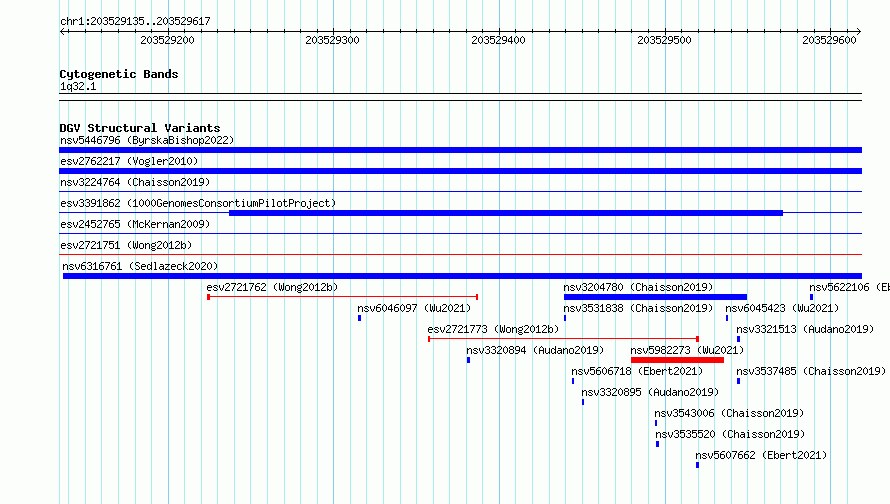This screenshot has height=504, width=890.
Task: Click the nsv5446796 (ByrskaBishop2022) variant label
Action: point(147,140)
